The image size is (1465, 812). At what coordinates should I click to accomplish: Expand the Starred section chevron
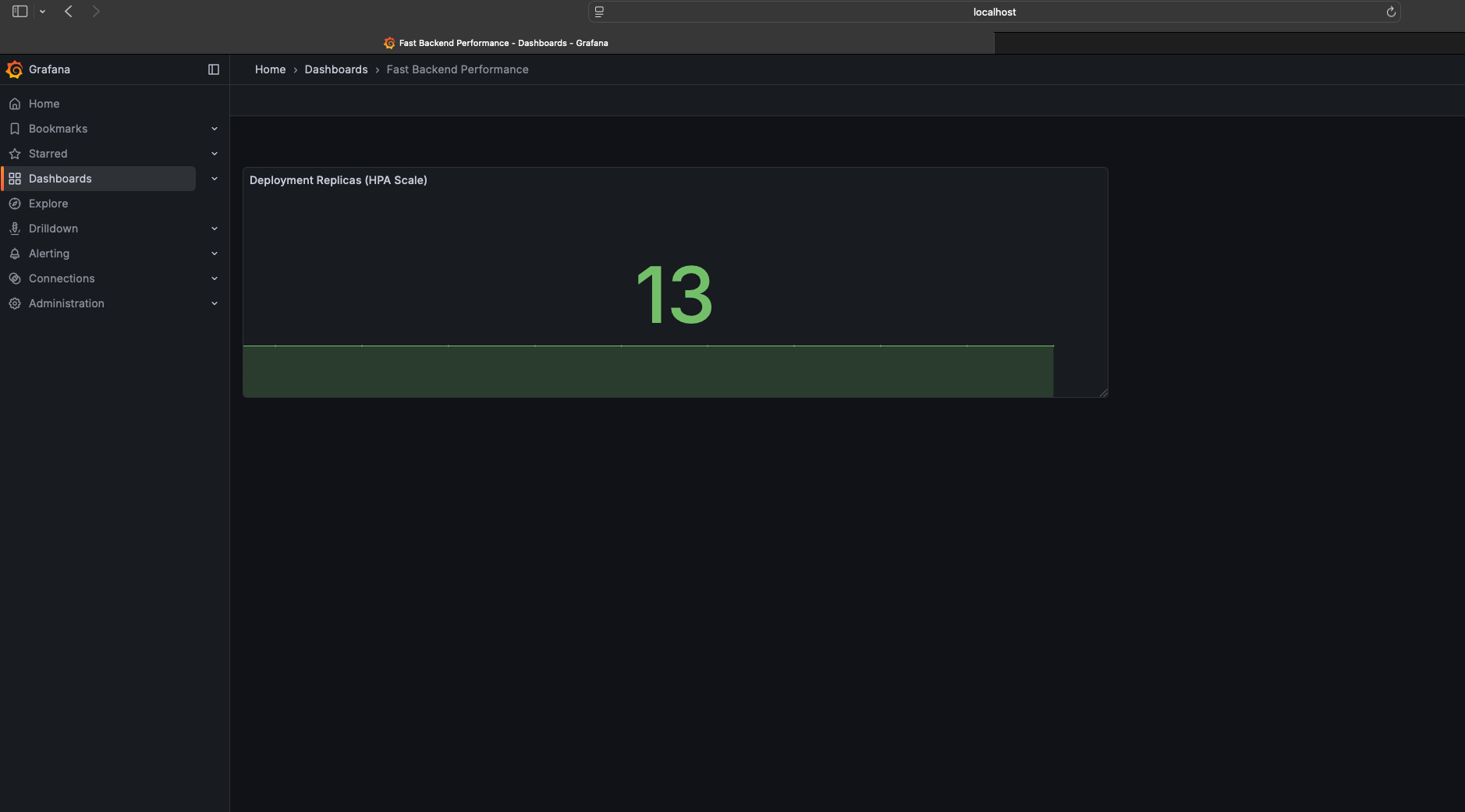(215, 154)
